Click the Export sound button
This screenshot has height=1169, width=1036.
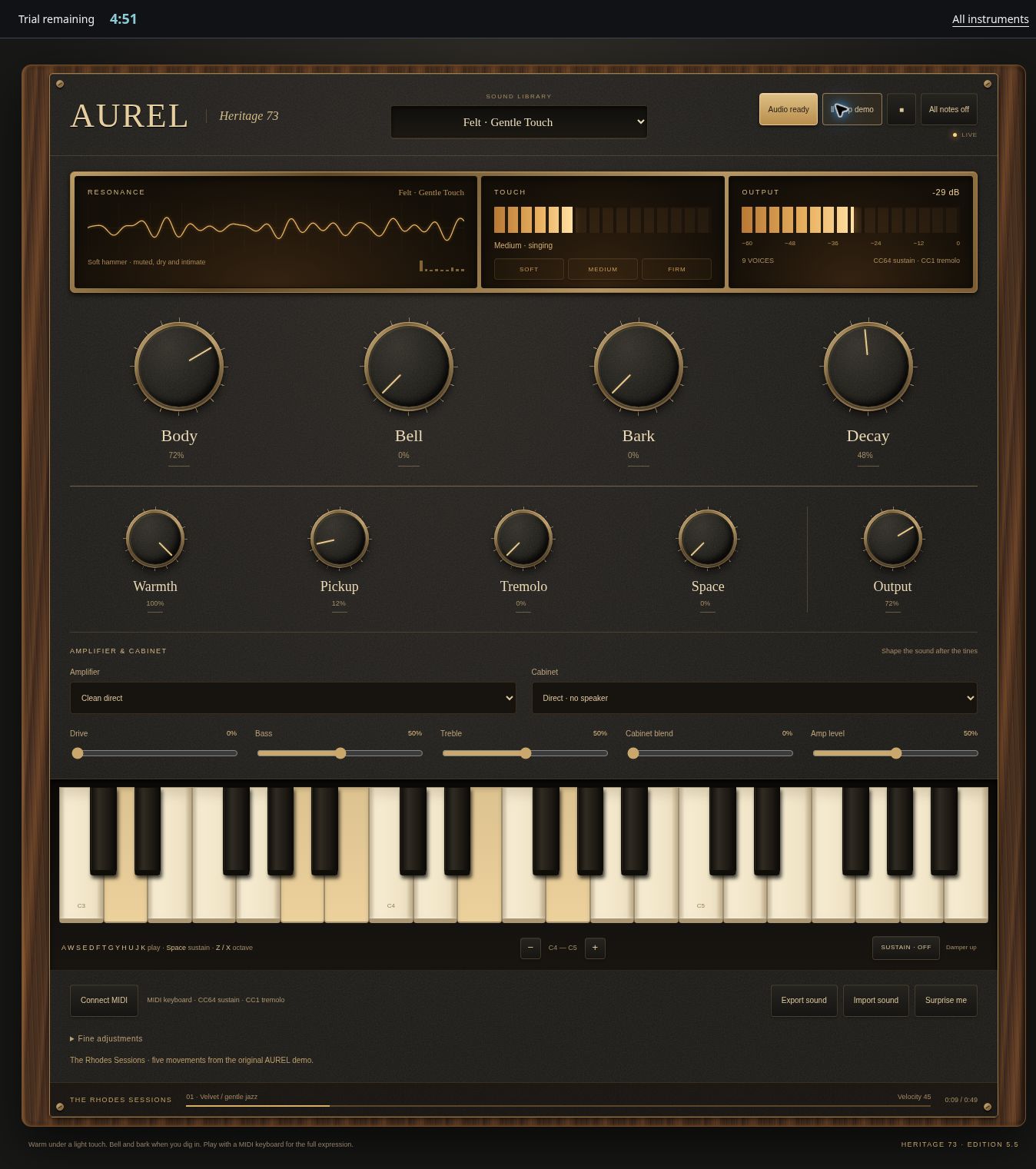[804, 1001]
